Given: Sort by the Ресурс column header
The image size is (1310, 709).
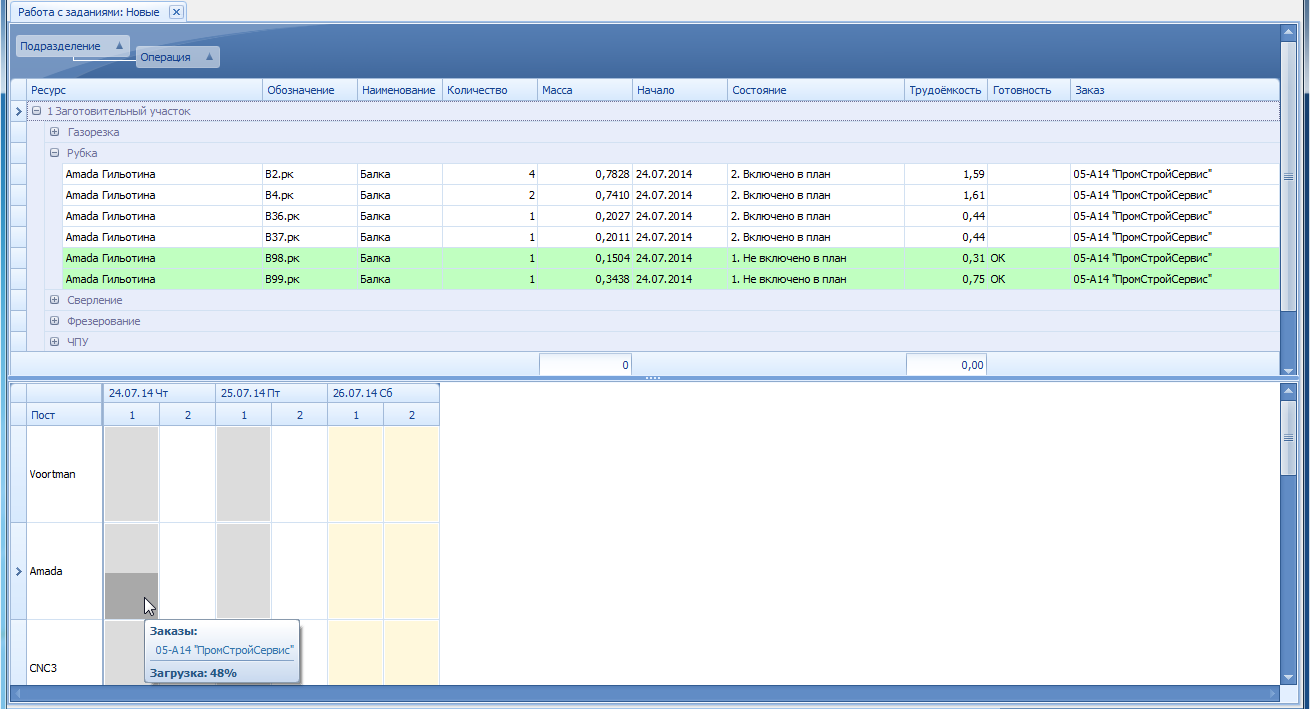Looking at the screenshot, I should click(x=144, y=90).
